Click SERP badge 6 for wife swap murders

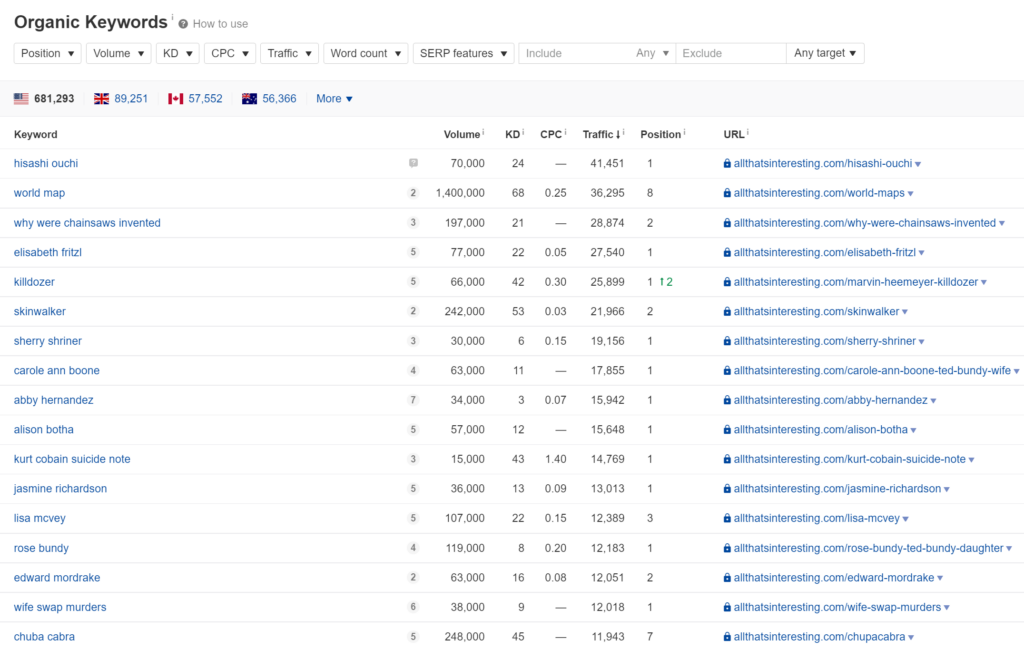coord(413,607)
